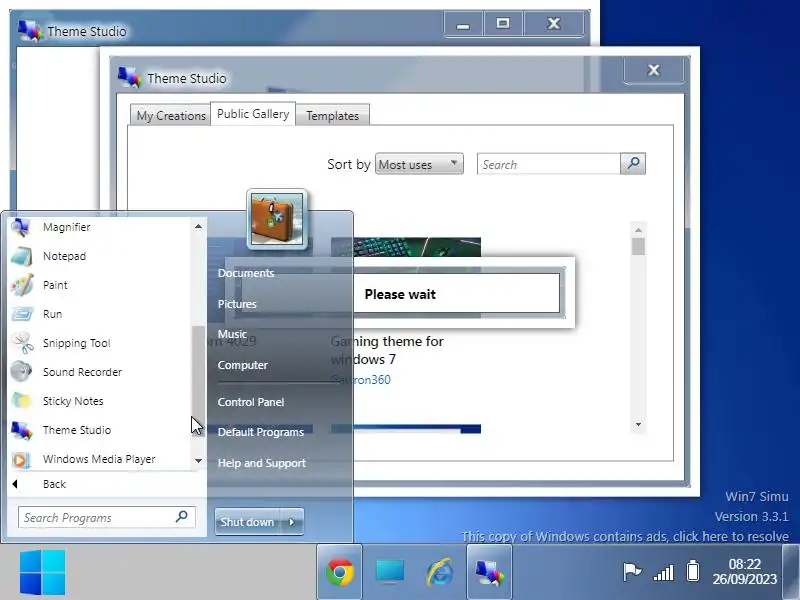Open Computer in the start menu
This screenshot has height=600, width=800.
tap(243, 365)
